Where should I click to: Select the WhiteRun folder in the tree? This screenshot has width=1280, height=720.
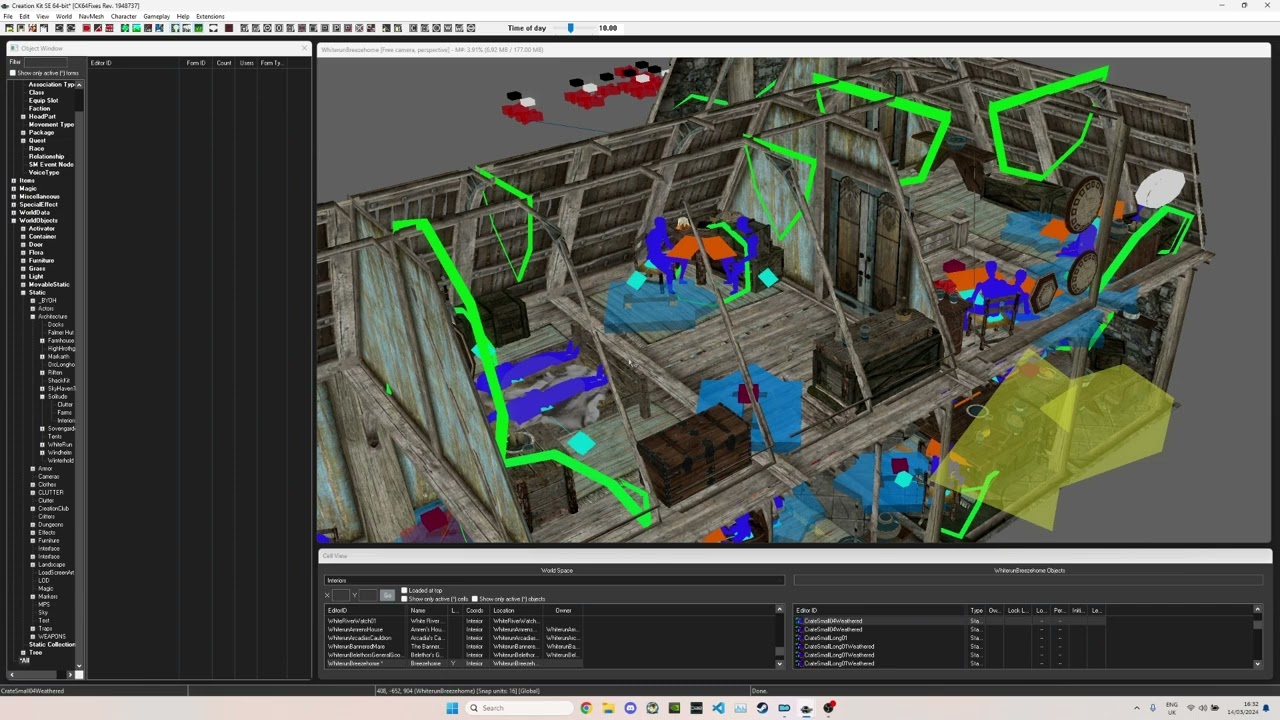point(60,445)
